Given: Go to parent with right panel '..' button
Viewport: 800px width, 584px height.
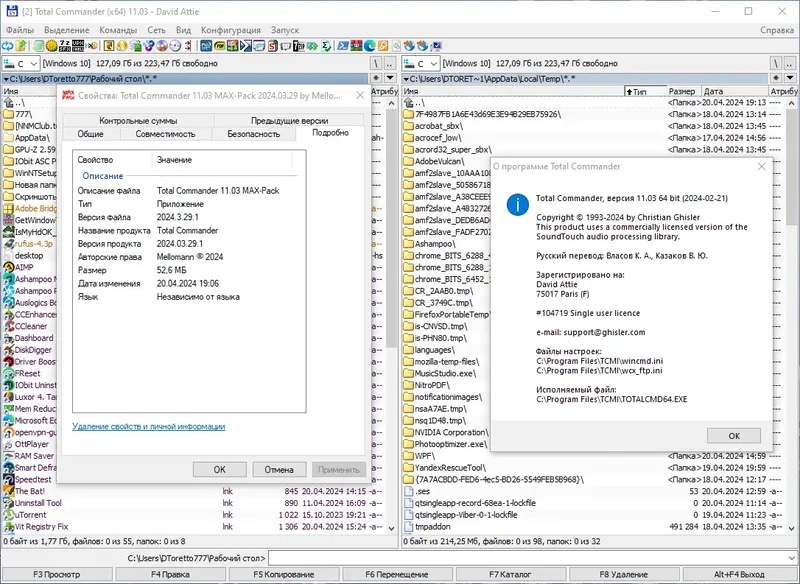Looking at the screenshot, I should coord(790,64).
